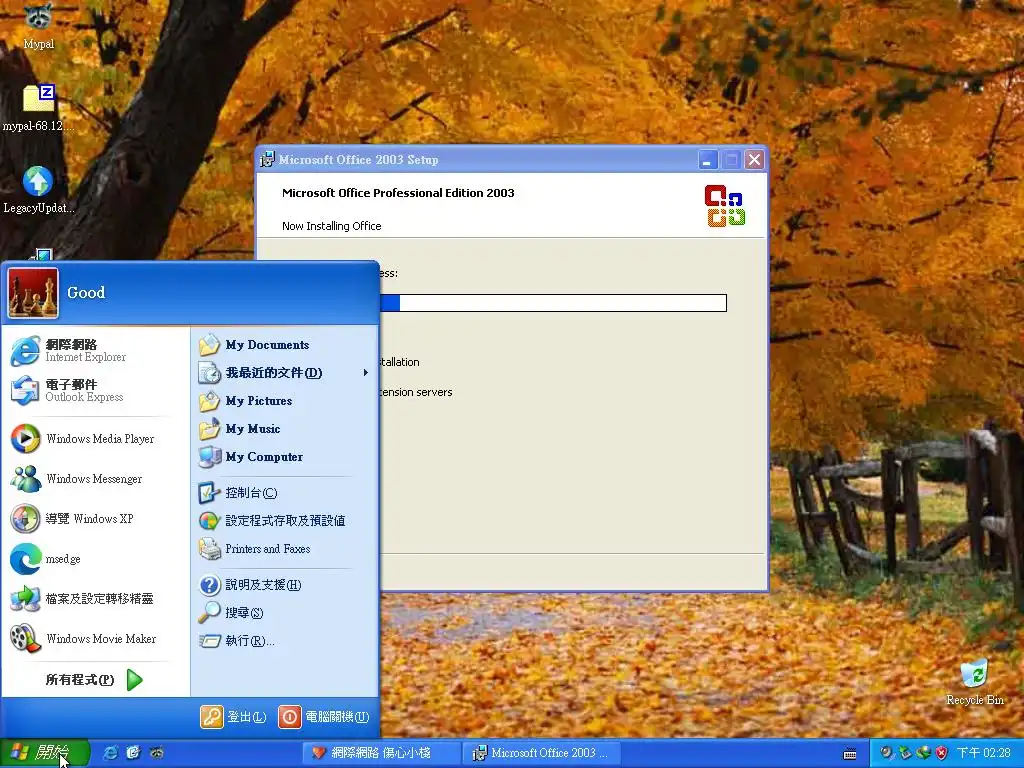Viewport: 1024px width, 768px height.
Task: Click the second Quick Launch email icon
Action: click(x=133, y=753)
